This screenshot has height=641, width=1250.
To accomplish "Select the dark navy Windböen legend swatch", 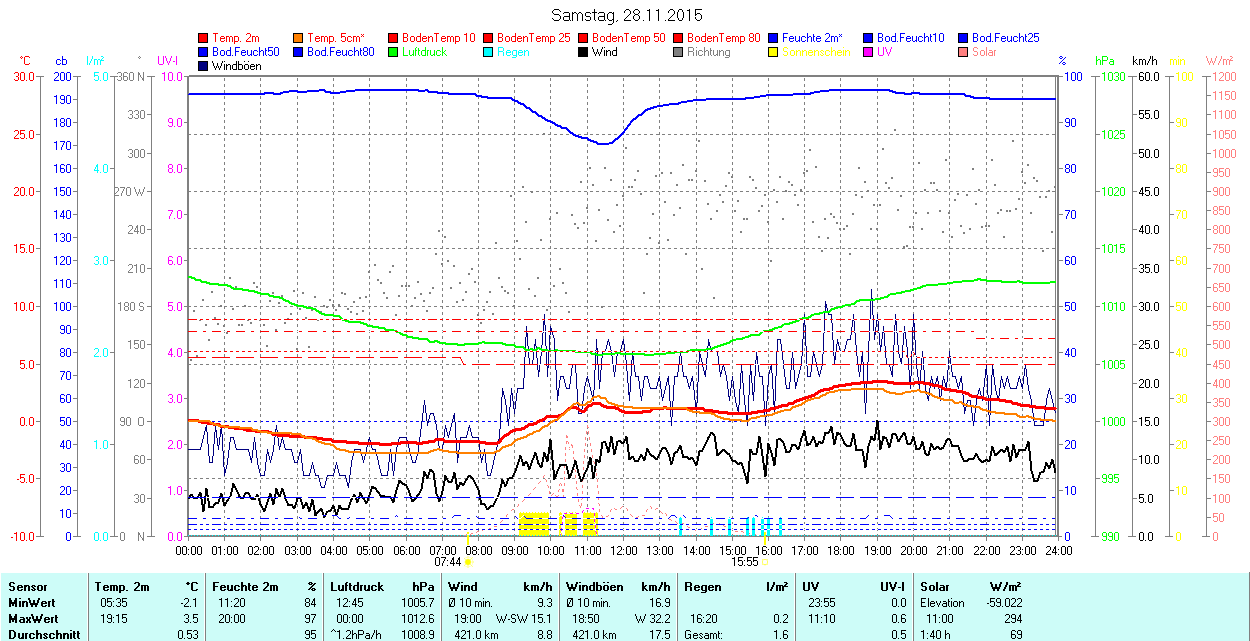I will point(204,66).
